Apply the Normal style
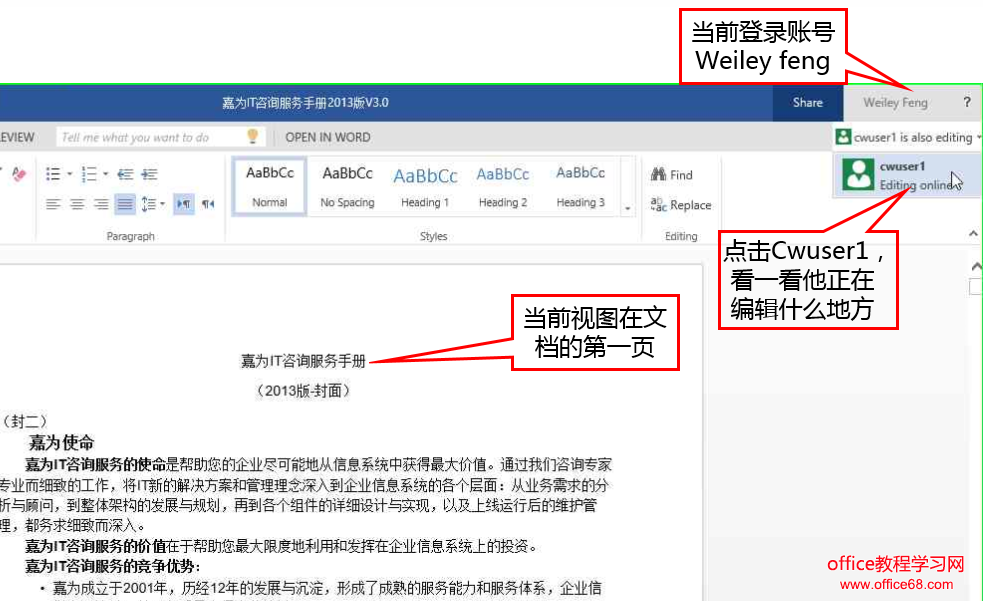983x601 pixels. click(270, 187)
